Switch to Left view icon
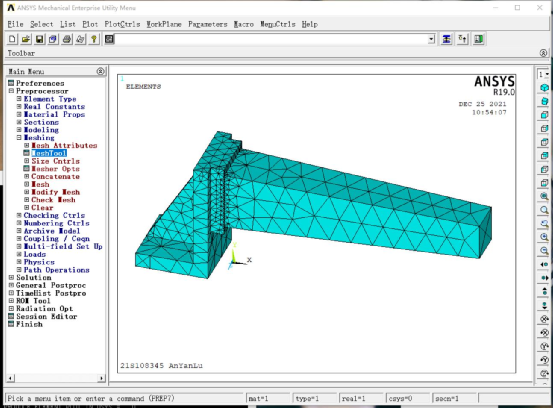The height and width of the screenshot is (409, 554). click(544, 169)
